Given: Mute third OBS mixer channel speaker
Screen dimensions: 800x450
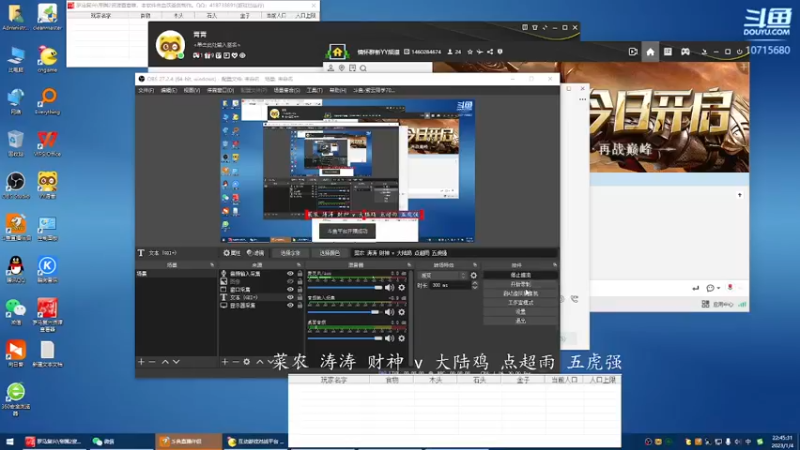Looking at the screenshot, I should [390, 338].
